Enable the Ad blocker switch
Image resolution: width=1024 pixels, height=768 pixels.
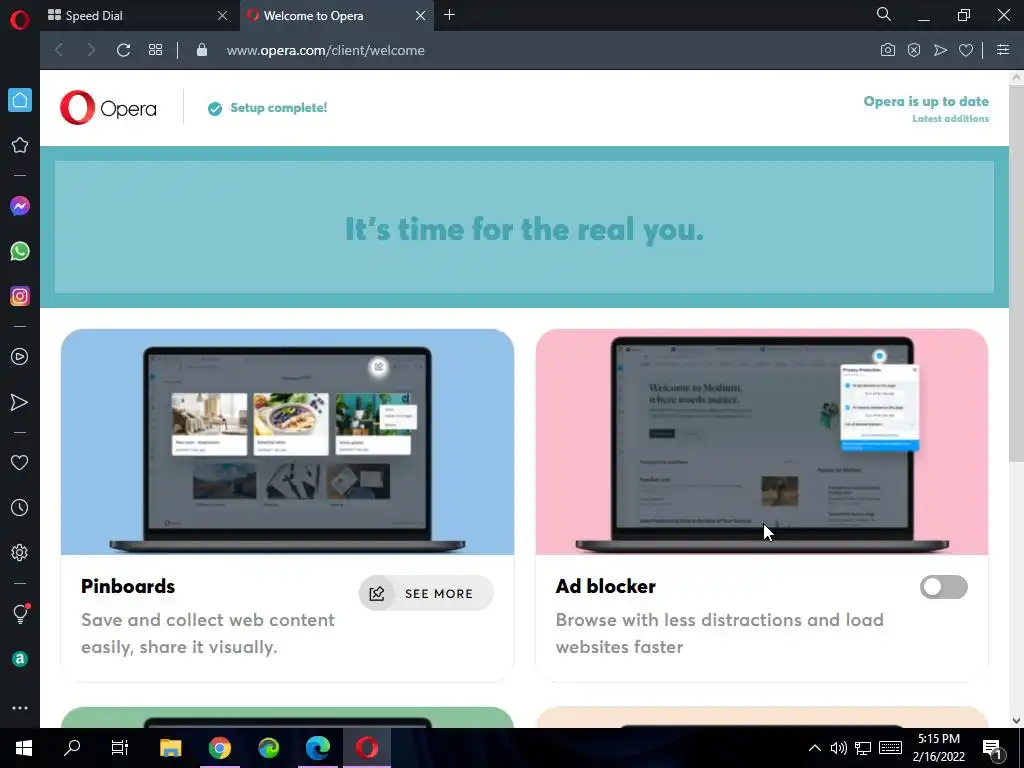tap(944, 587)
